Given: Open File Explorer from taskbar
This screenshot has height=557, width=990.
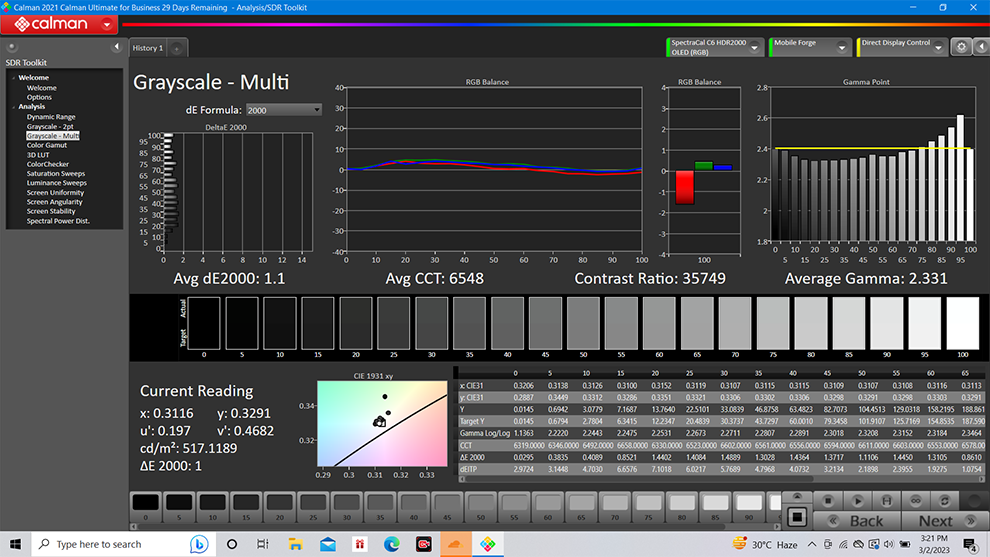Looking at the screenshot, I should click(295, 544).
